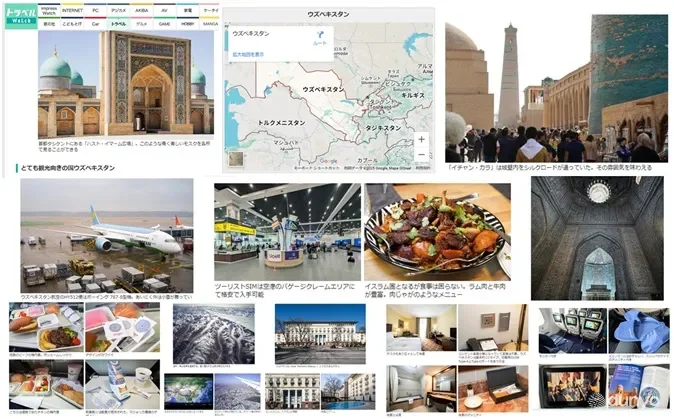This screenshot has width=674, height=419.
Task: Click the ツーリストSIM airport caption text
Action: 285,291
